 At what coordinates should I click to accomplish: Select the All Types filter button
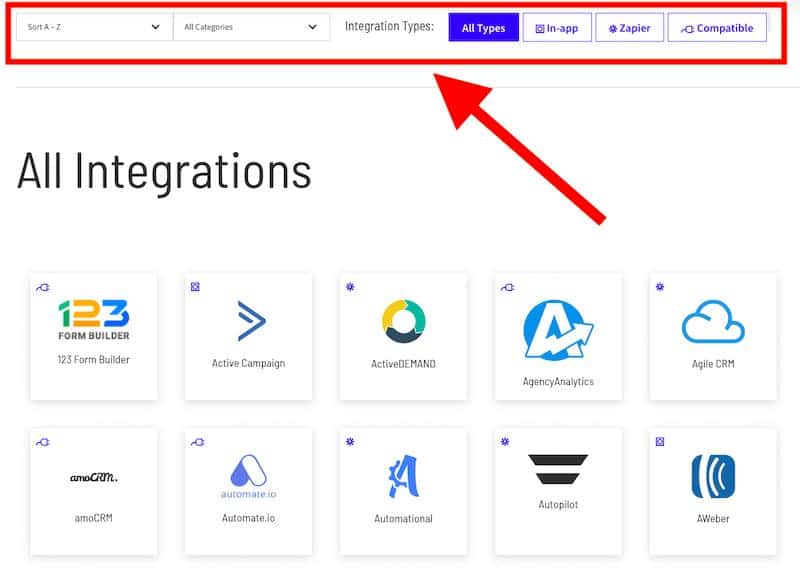click(483, 28)
